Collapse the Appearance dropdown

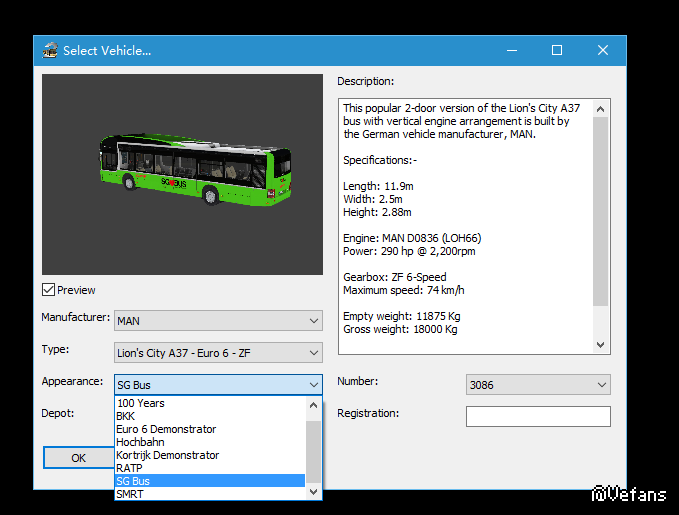(x=314, y=385)
